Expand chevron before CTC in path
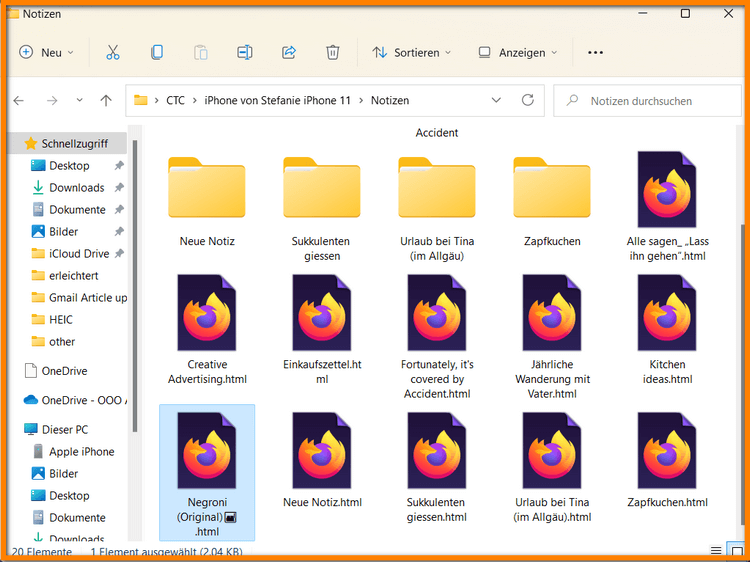 (x=156, y=100)
